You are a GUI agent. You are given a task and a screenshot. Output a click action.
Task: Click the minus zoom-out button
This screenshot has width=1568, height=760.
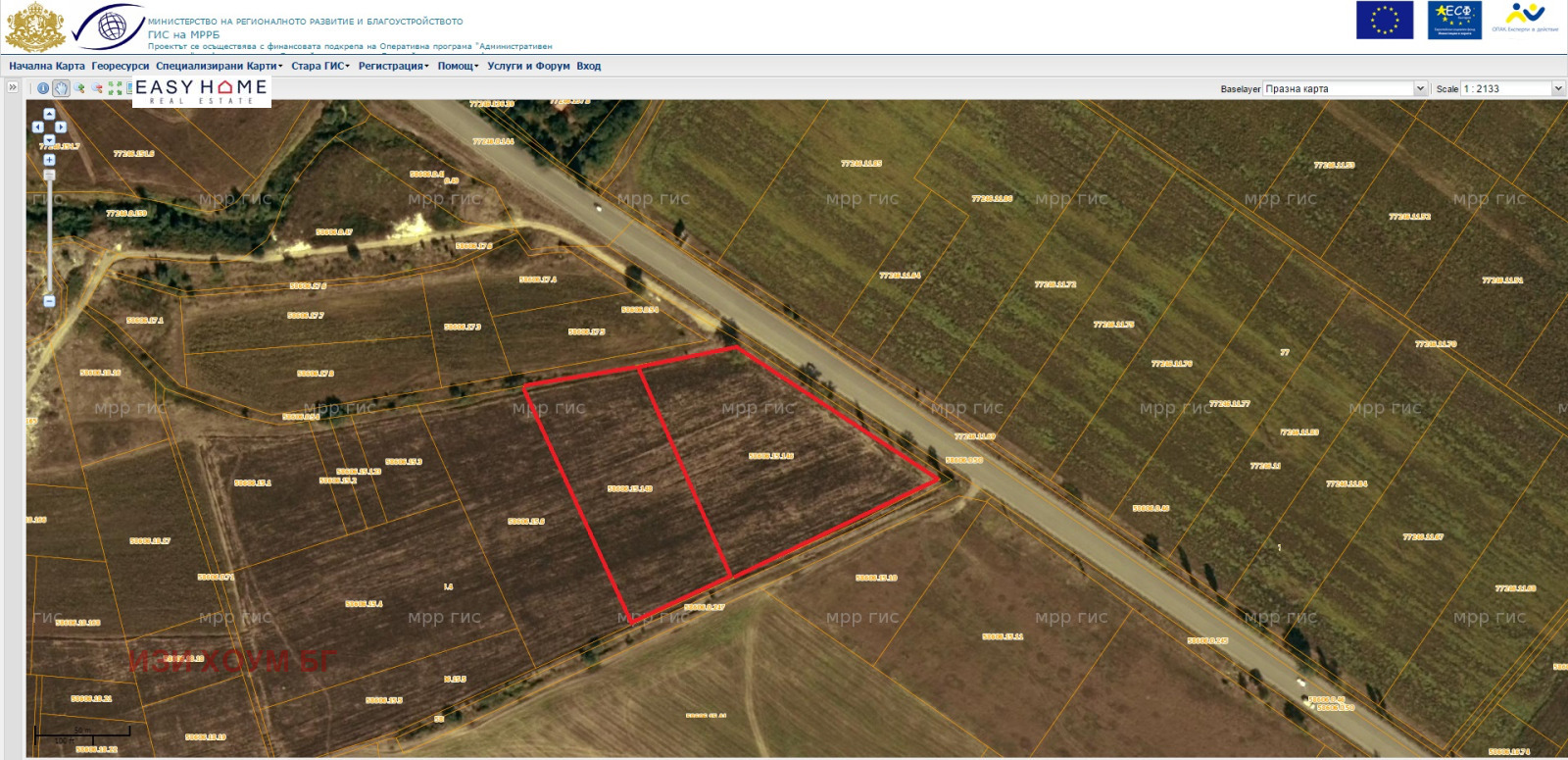click(49, 301)
